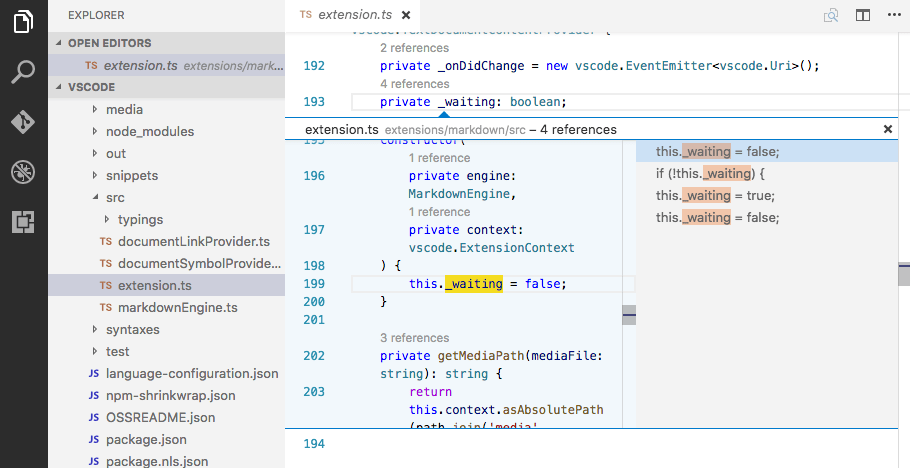Select extension.ts under Open Editors
Image resolution: width=912 pixels, height=468 pixels.
(166, 66)
